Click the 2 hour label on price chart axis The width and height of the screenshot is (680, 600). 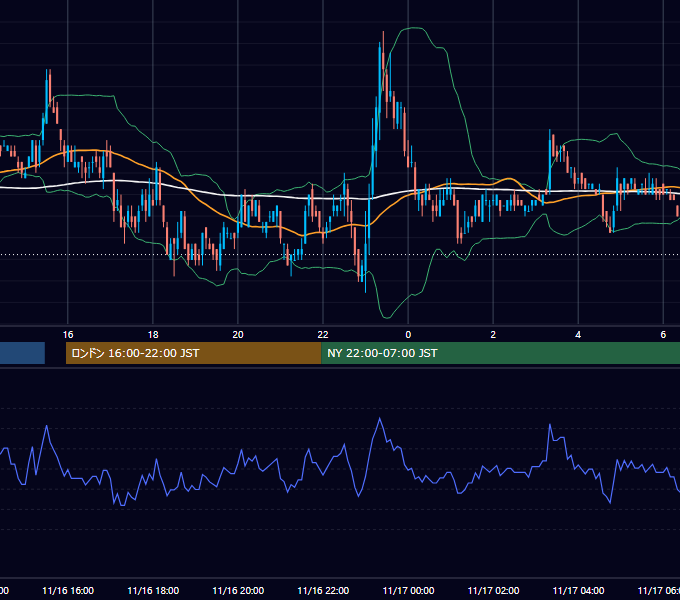[x=493, y=335]
